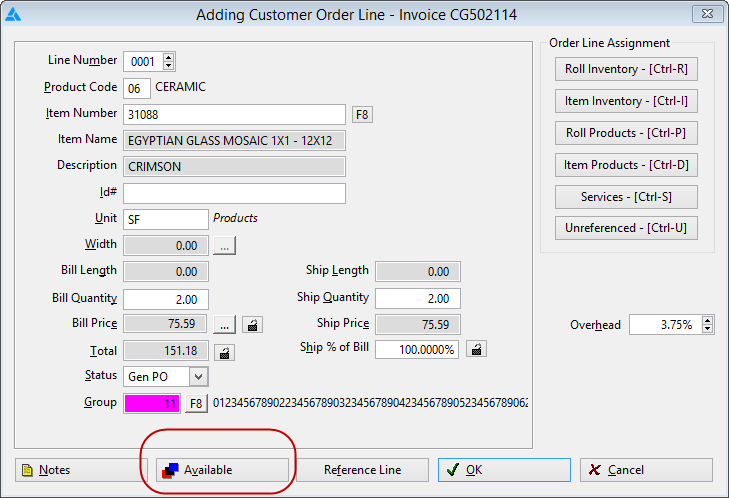
Task: Open Notes with the notepad icon
Action: [x=81, y=470]
